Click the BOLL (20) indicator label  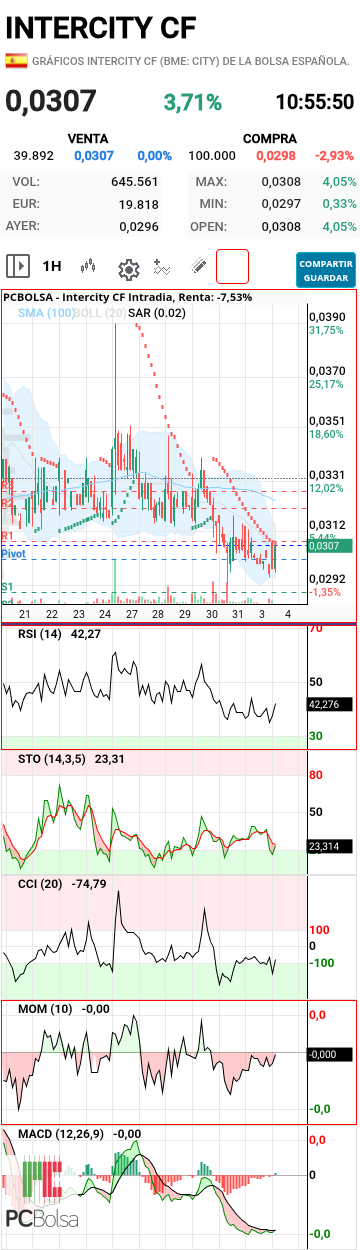100,313
